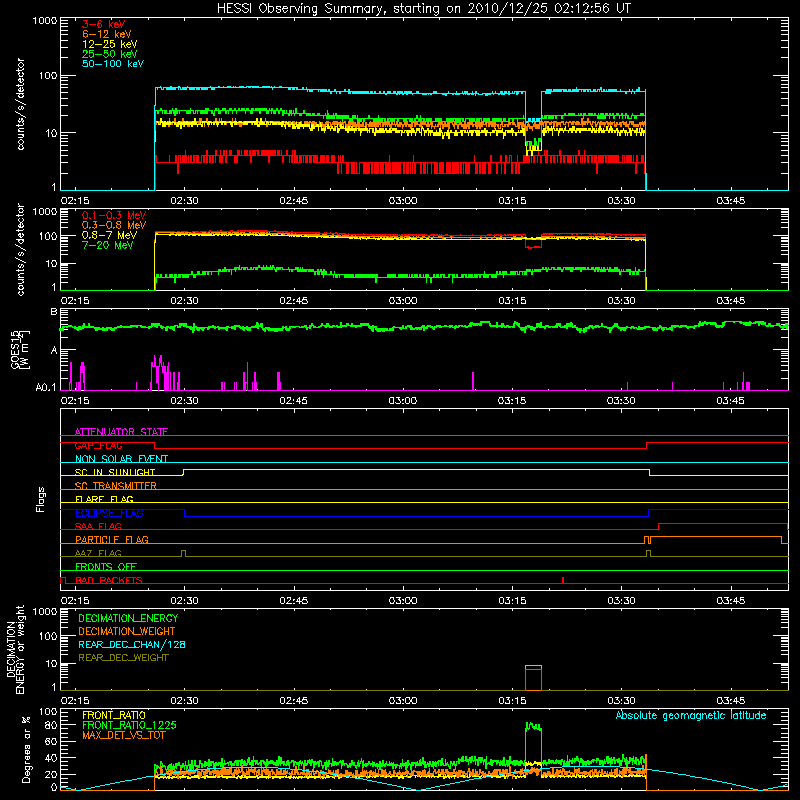The width and height of the screenshot is (800, 800).
Task: Select the FLARE_FLAG label
Action: (104, 499)
